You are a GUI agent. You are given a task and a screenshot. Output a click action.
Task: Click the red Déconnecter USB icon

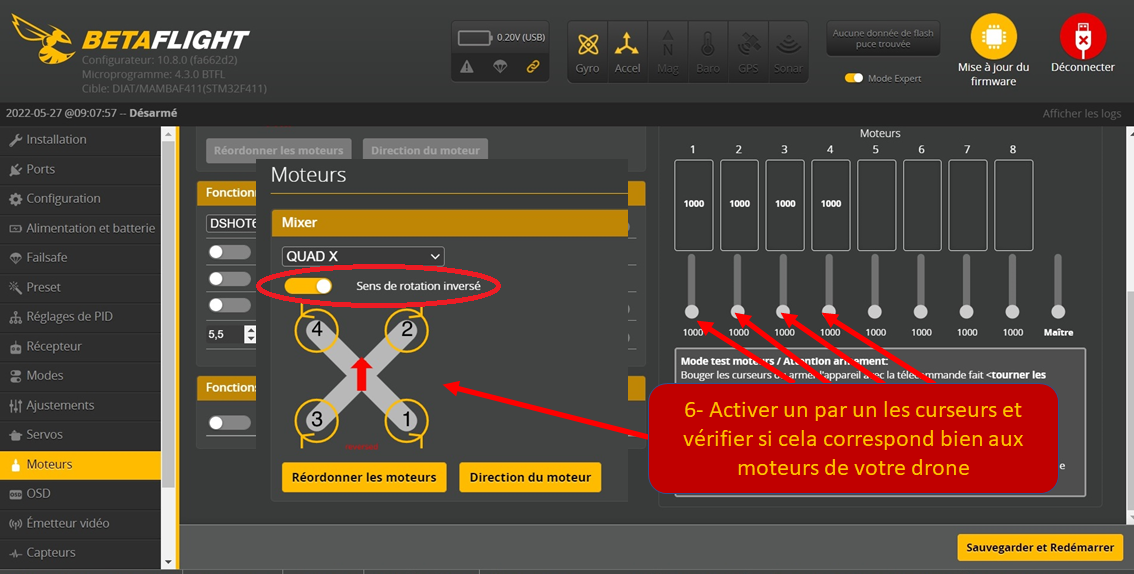click(1082, 38)
